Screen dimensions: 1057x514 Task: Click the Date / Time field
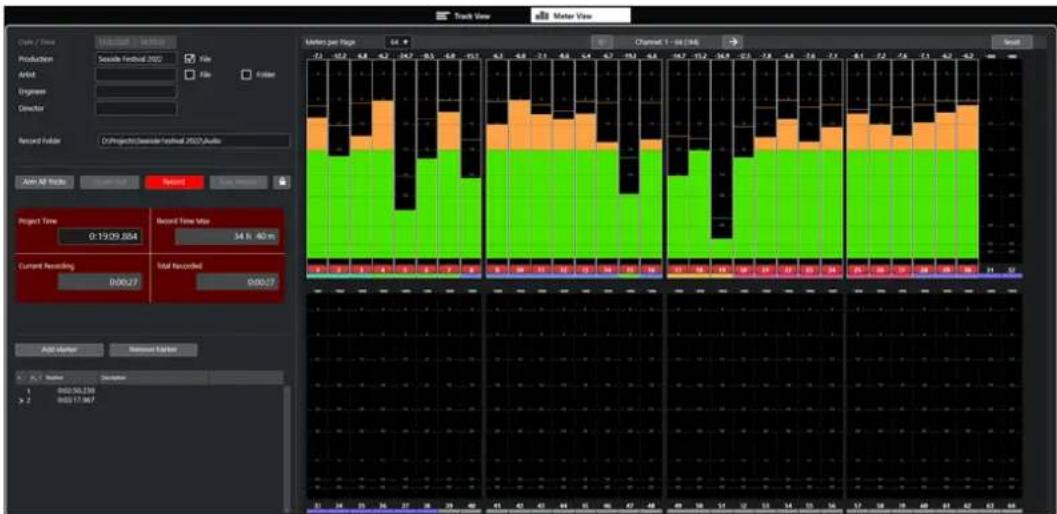tap(136, 42)
